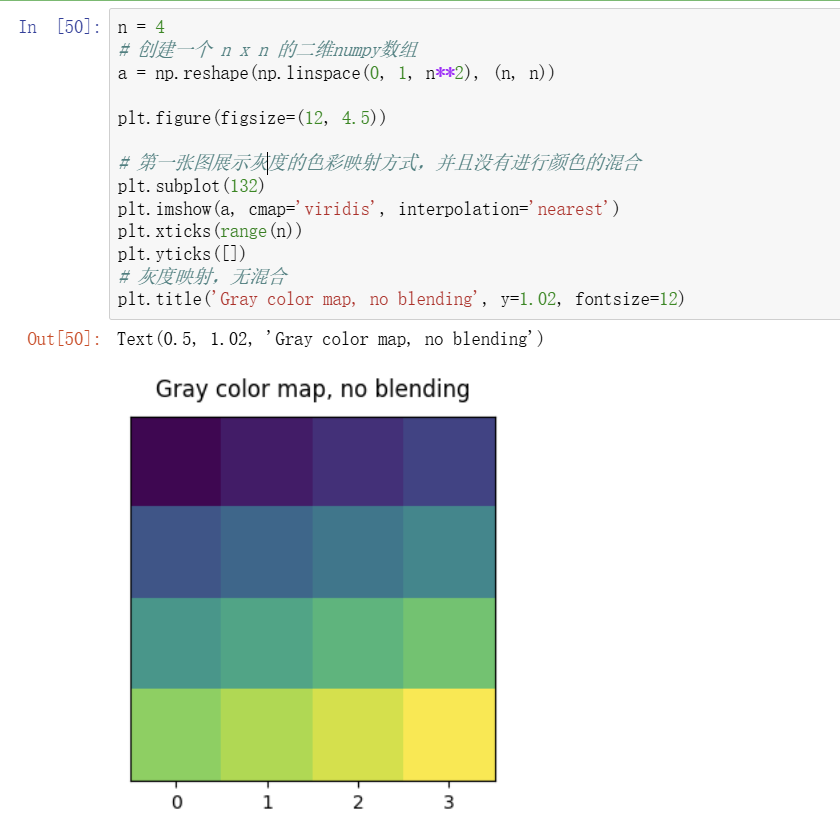Image resolution: width=840 pixels, height=814 pixels.
Task: Click the comment about 第一张图展示灰度
Action: [379, 162]
